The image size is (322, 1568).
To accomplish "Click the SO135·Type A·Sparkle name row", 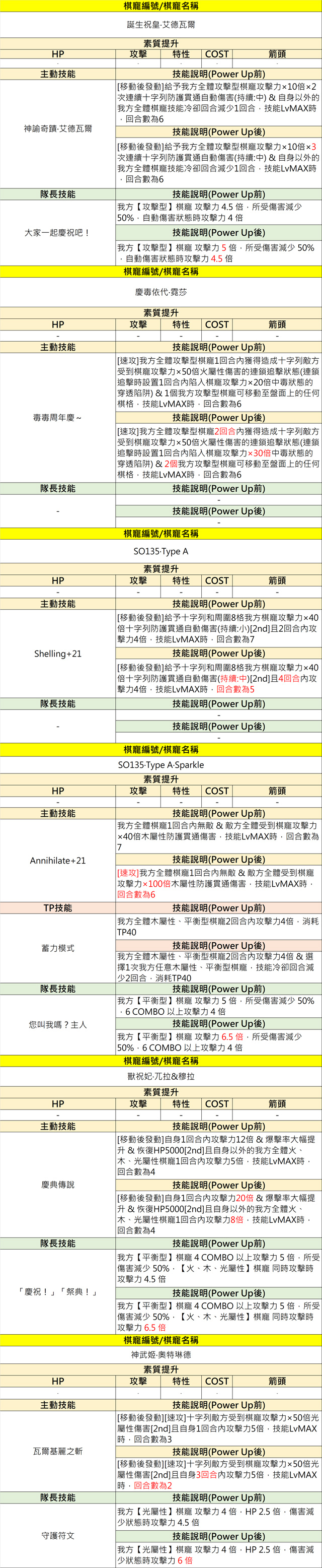I will point(161,764).
